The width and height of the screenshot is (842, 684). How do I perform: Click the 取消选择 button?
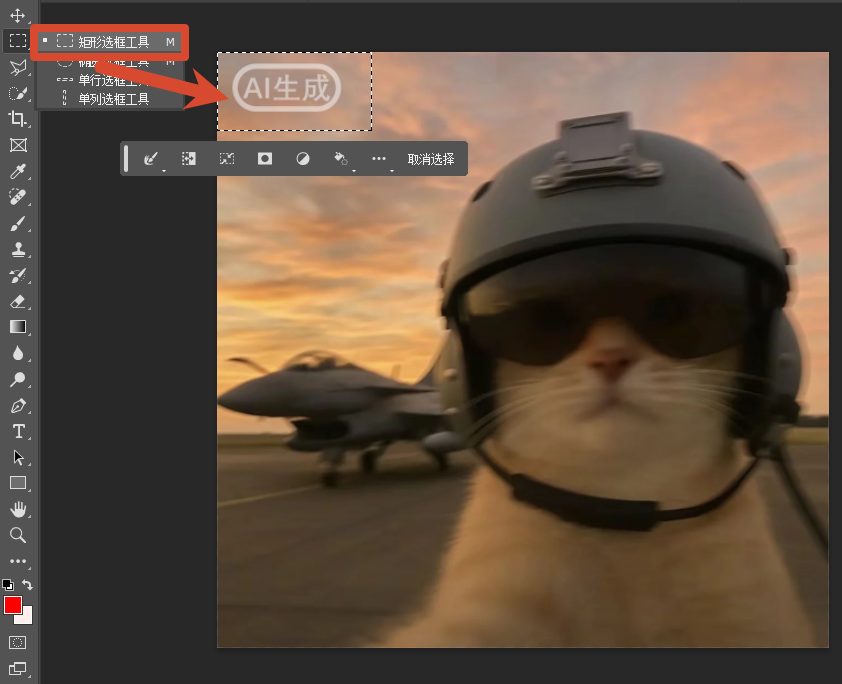pyautogui.click(x=431, y=159)
